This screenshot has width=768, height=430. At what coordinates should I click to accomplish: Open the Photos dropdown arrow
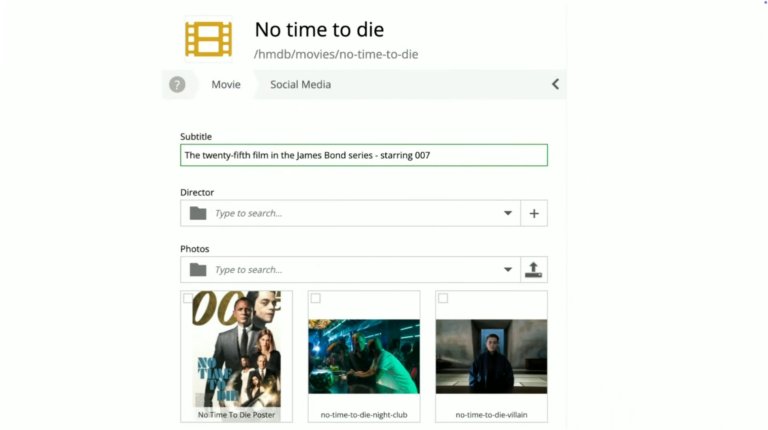coord(508,269)
